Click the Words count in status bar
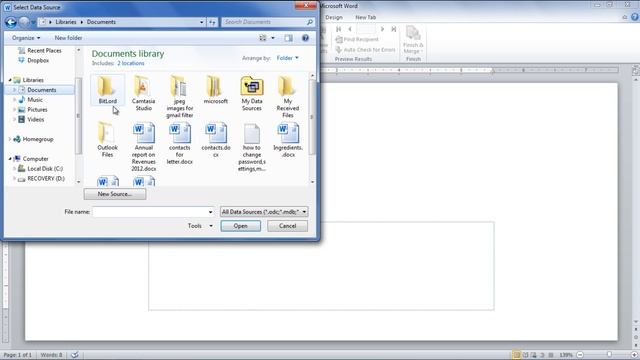The height and width of the screenshot is (360, 640). coord(51,355)
